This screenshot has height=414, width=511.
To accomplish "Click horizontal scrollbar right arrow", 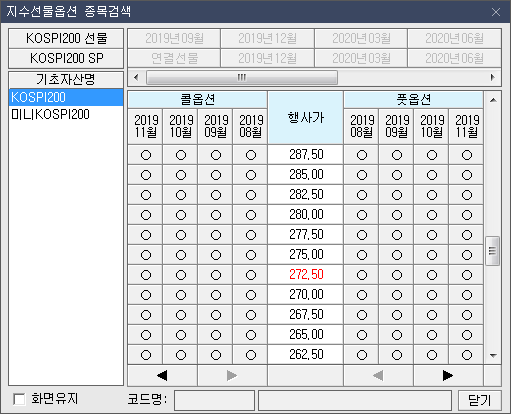I will click(493, 78).
